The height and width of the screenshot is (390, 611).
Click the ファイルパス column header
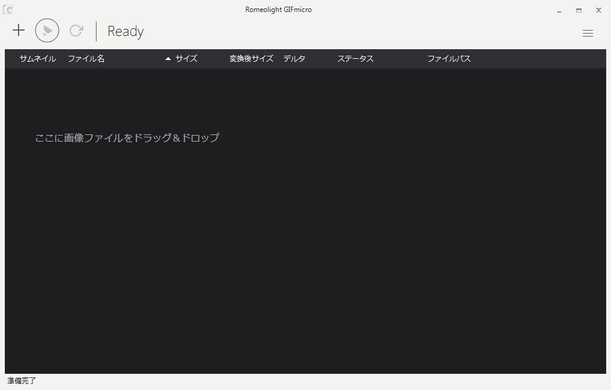click(449, 58)
